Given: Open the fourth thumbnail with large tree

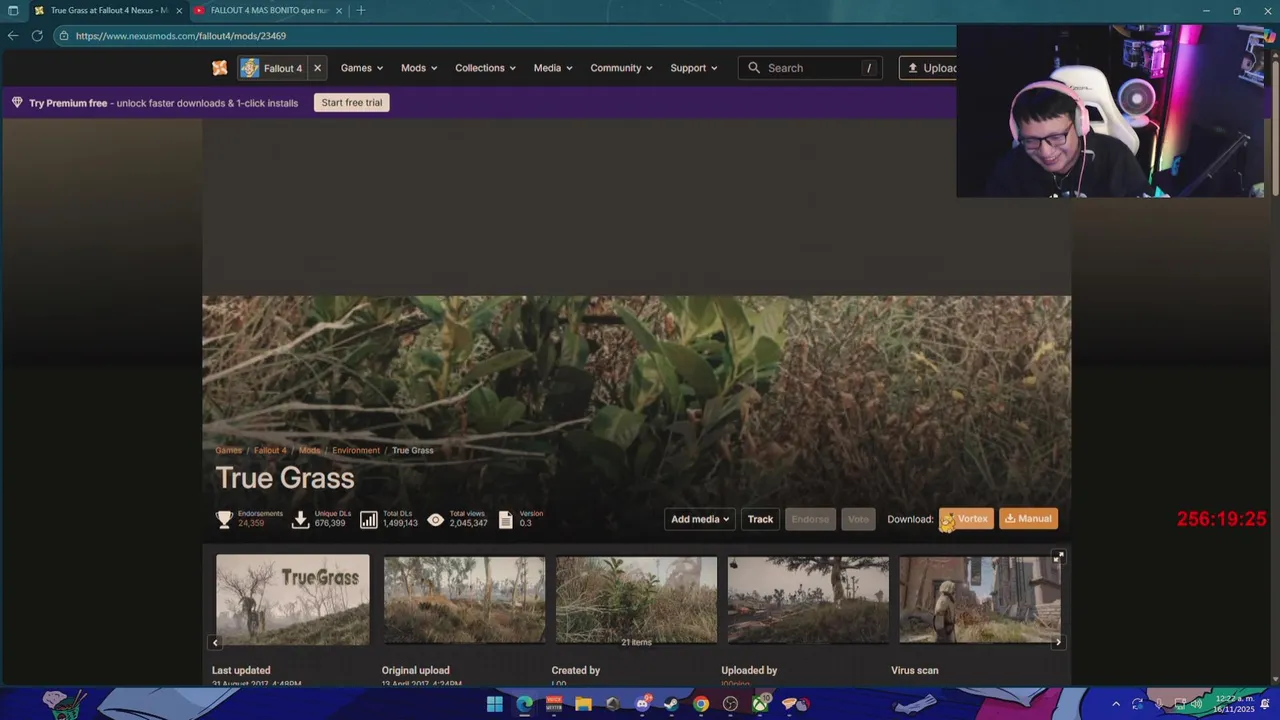Looking at the screenshot, I should [808, 599].
